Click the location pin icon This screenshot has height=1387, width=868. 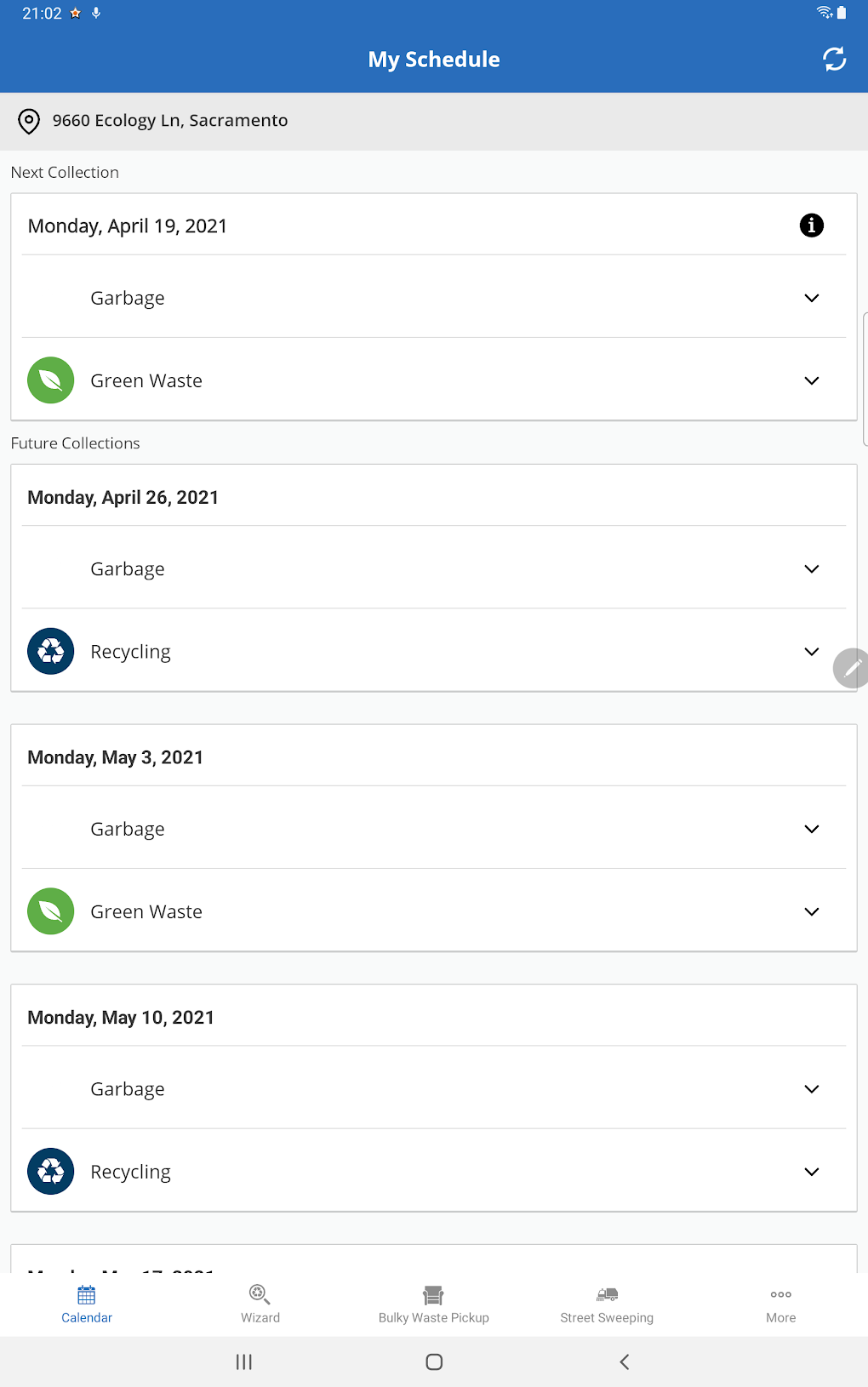(x=29, y=121)
